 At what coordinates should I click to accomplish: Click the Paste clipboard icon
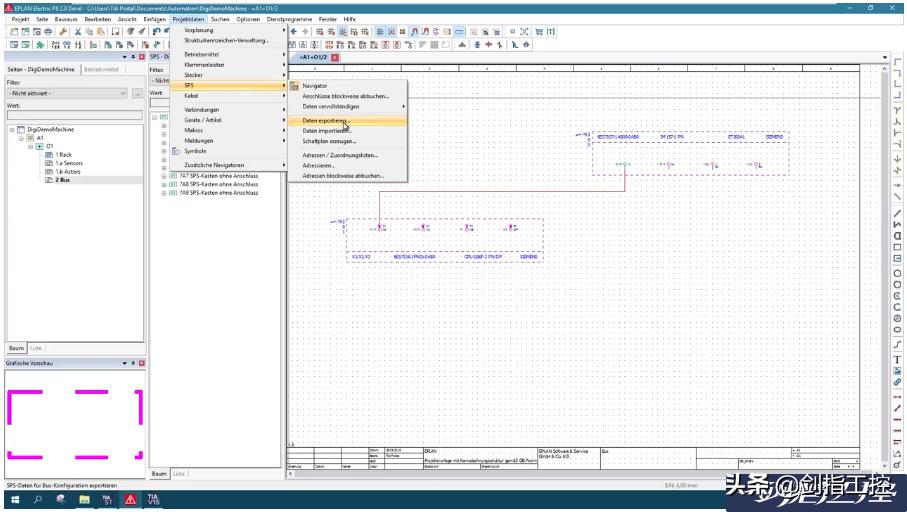click(100, 31)
